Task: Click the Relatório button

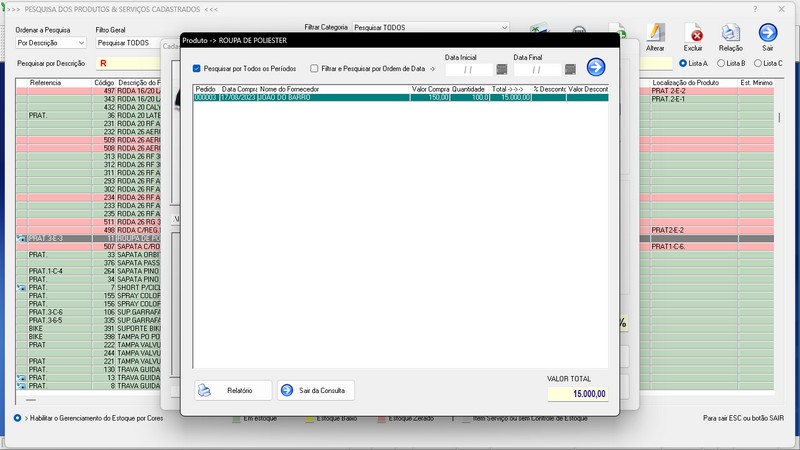Action: [233, 390]
